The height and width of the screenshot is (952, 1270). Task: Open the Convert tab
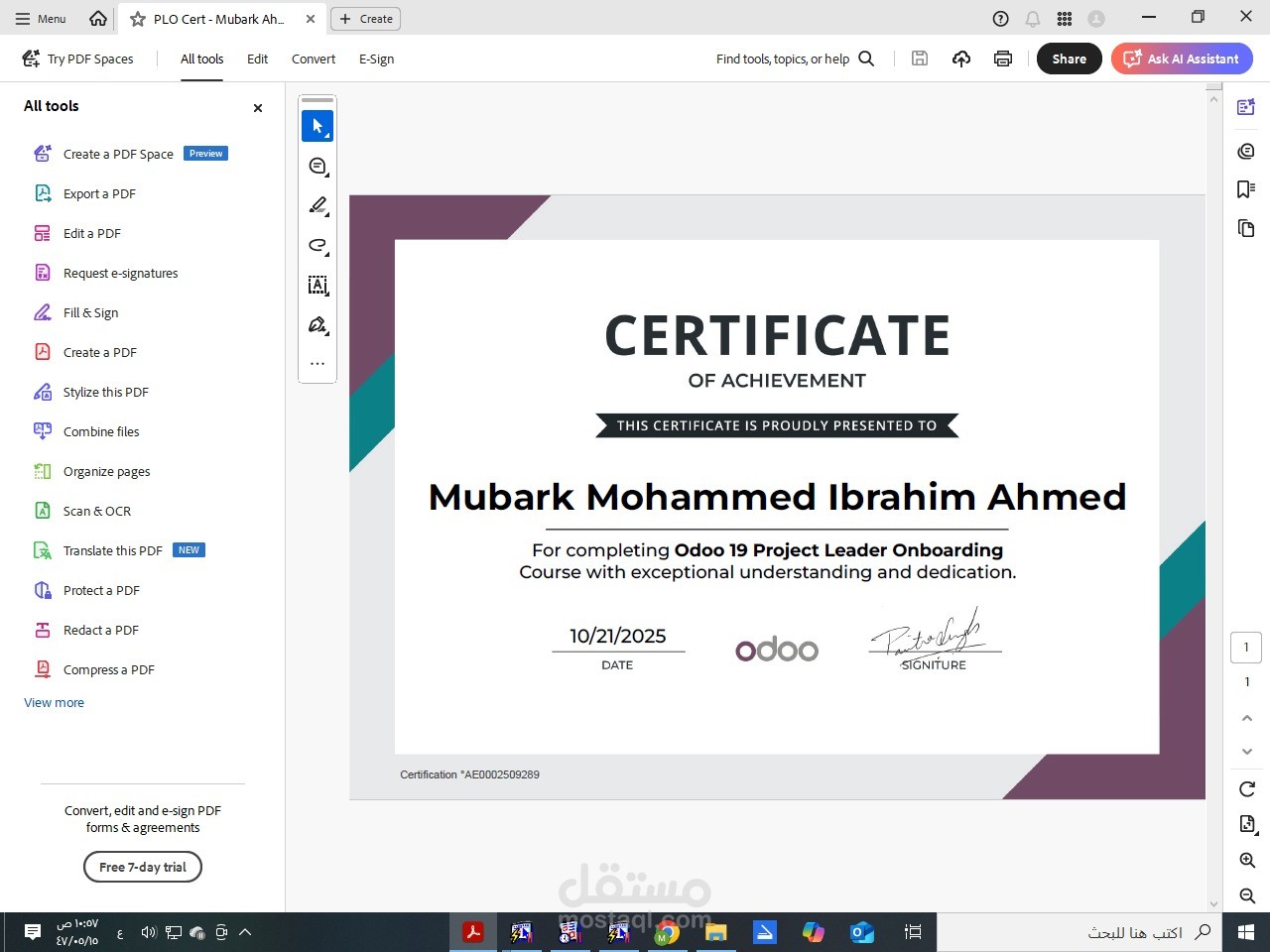314,59
